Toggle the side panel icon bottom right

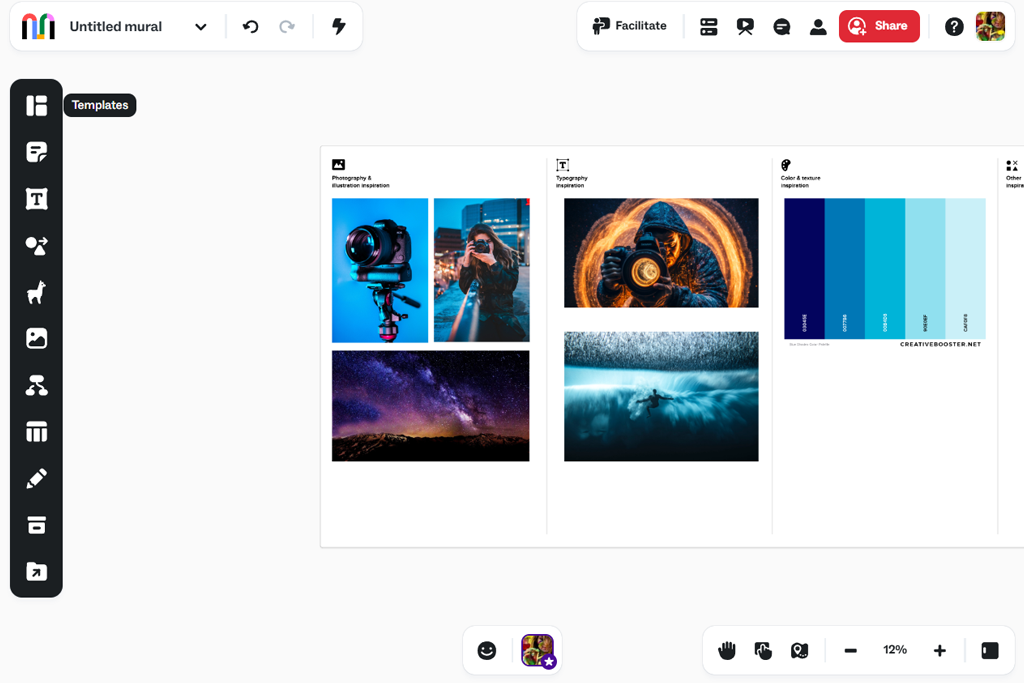990,650
